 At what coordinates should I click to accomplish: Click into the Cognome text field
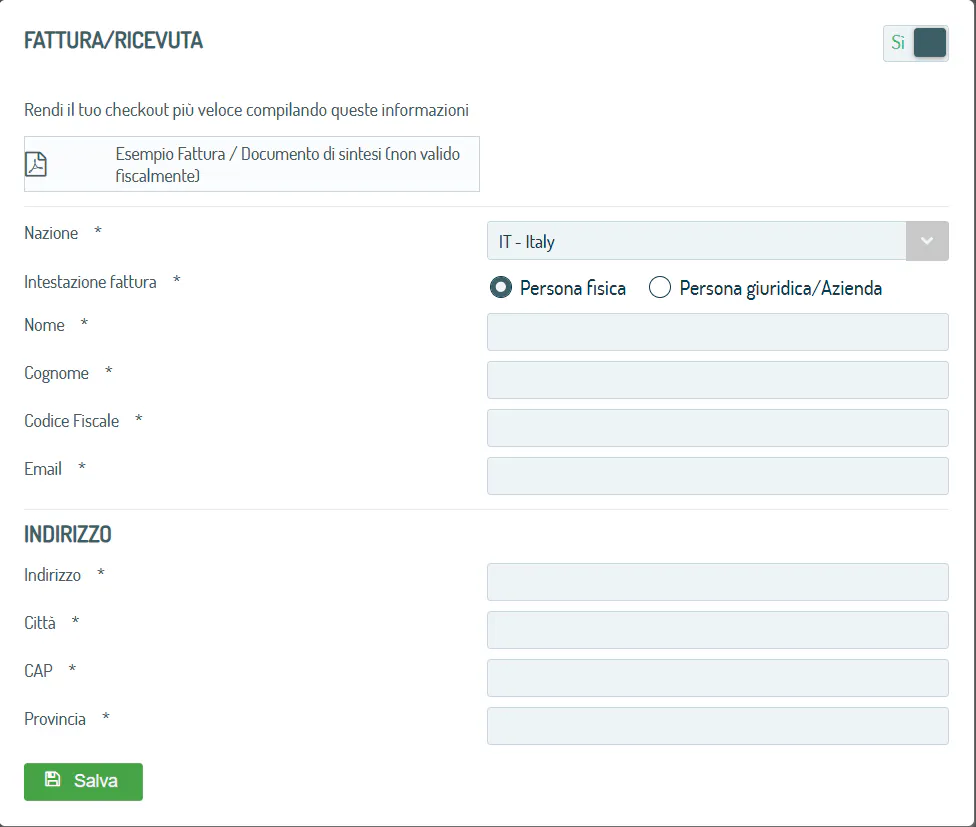tap(718, 380)
